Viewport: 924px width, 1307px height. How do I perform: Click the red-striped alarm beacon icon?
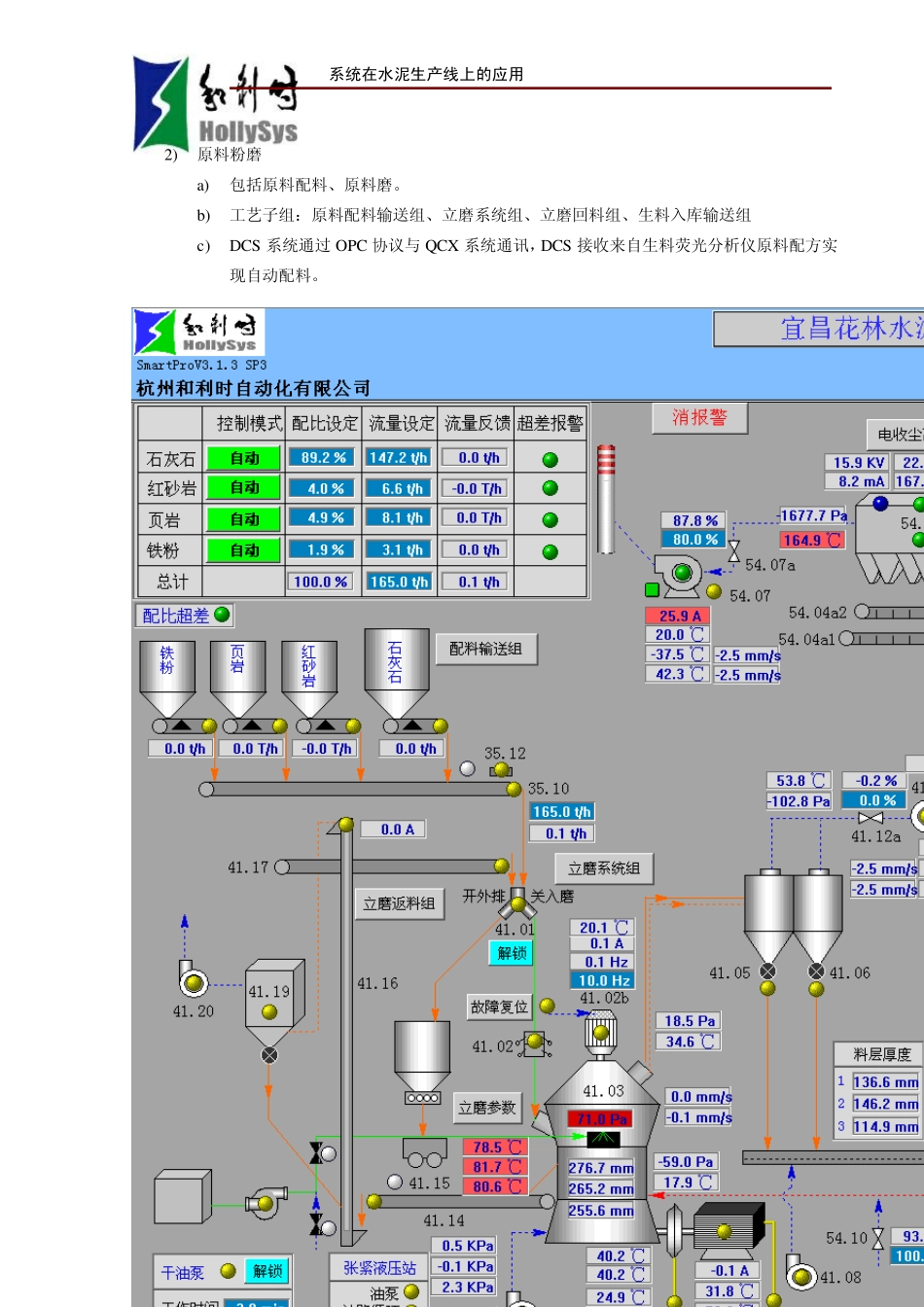click(x=606, y=497)
